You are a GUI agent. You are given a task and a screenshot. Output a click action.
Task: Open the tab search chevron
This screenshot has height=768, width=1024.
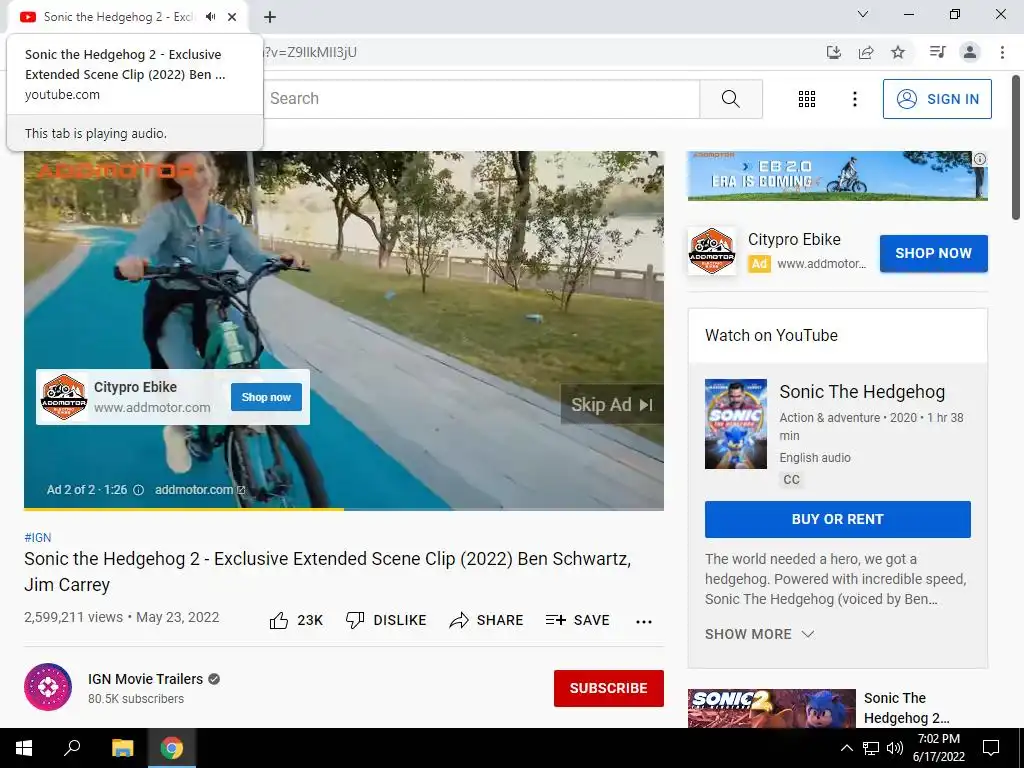click(x=863, y=14)
